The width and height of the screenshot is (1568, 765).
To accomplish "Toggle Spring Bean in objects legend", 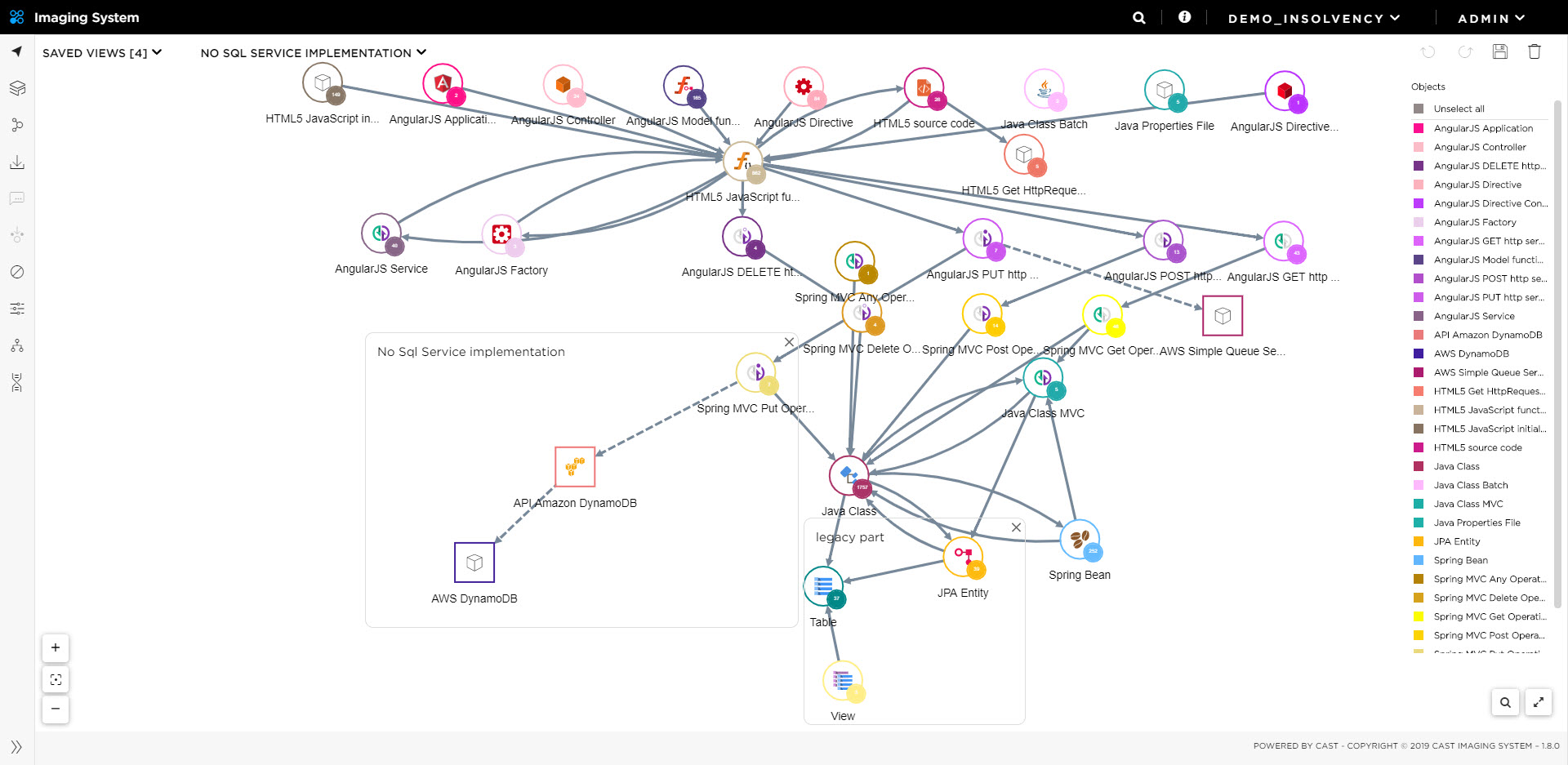I will coord(1419,560).
